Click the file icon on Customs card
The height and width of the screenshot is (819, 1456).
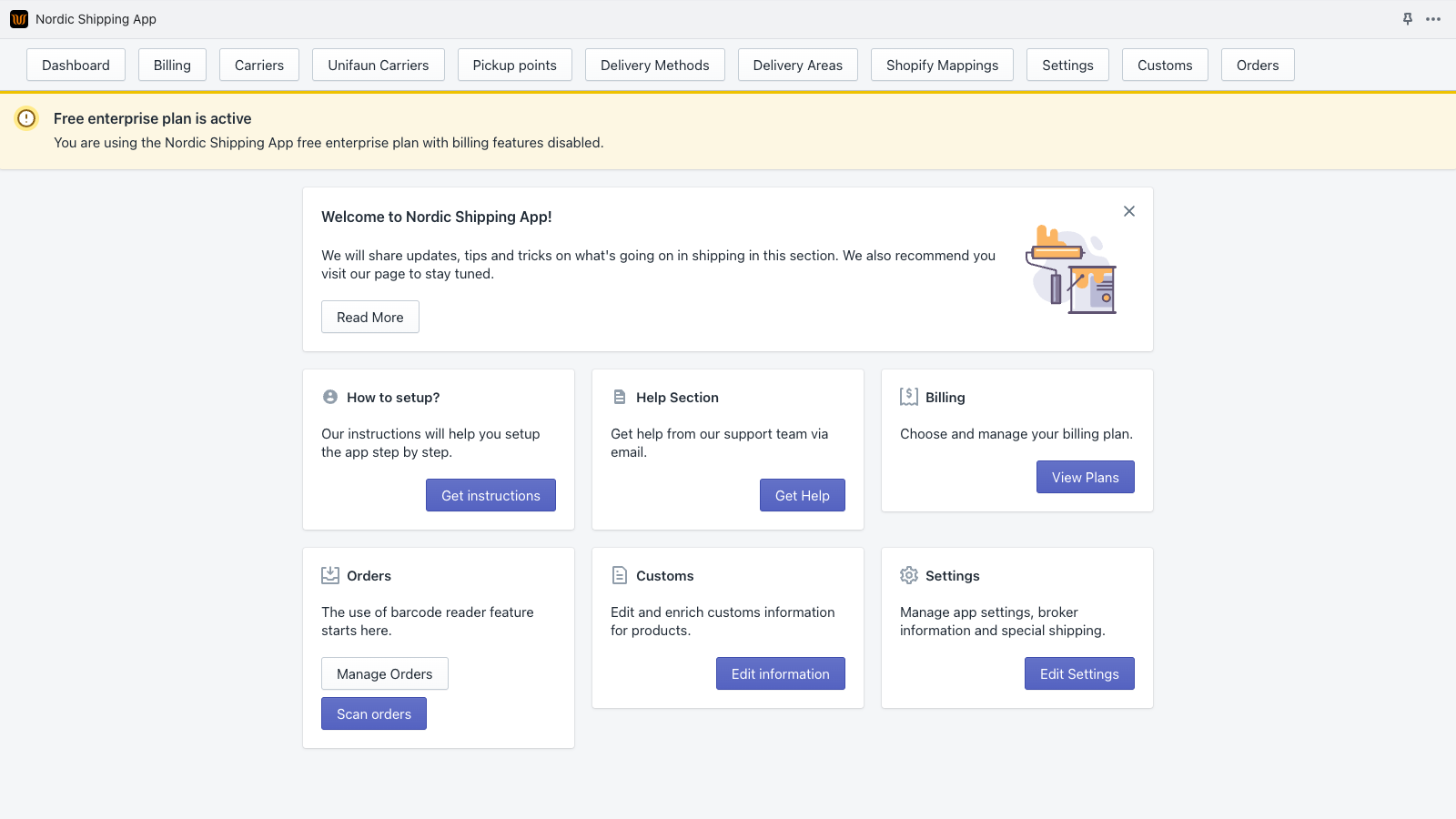620,574
